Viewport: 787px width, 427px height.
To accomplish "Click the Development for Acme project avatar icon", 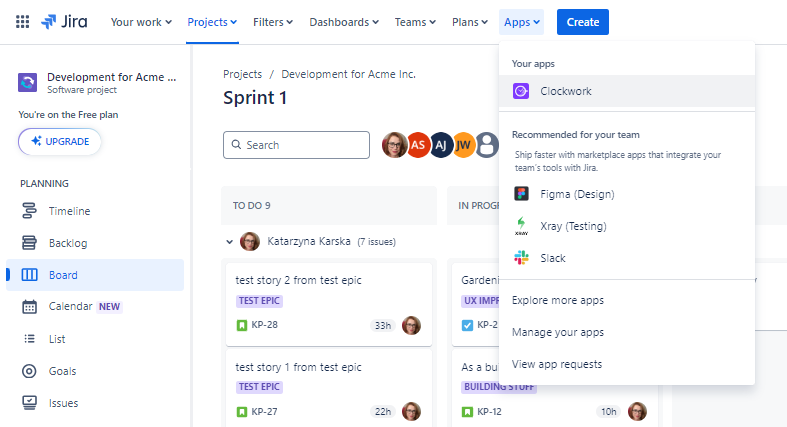I will coord(28,82).
